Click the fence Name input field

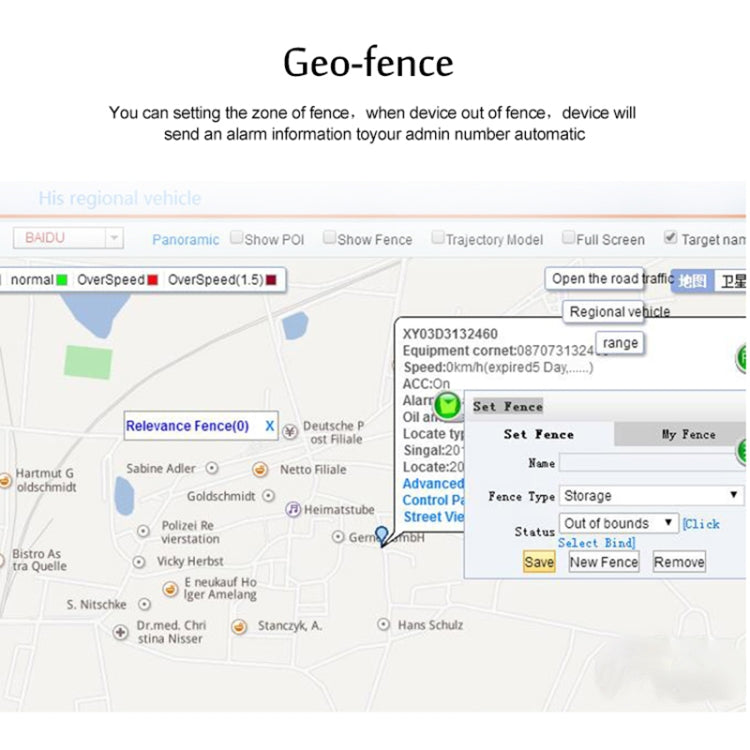(651, 463)
